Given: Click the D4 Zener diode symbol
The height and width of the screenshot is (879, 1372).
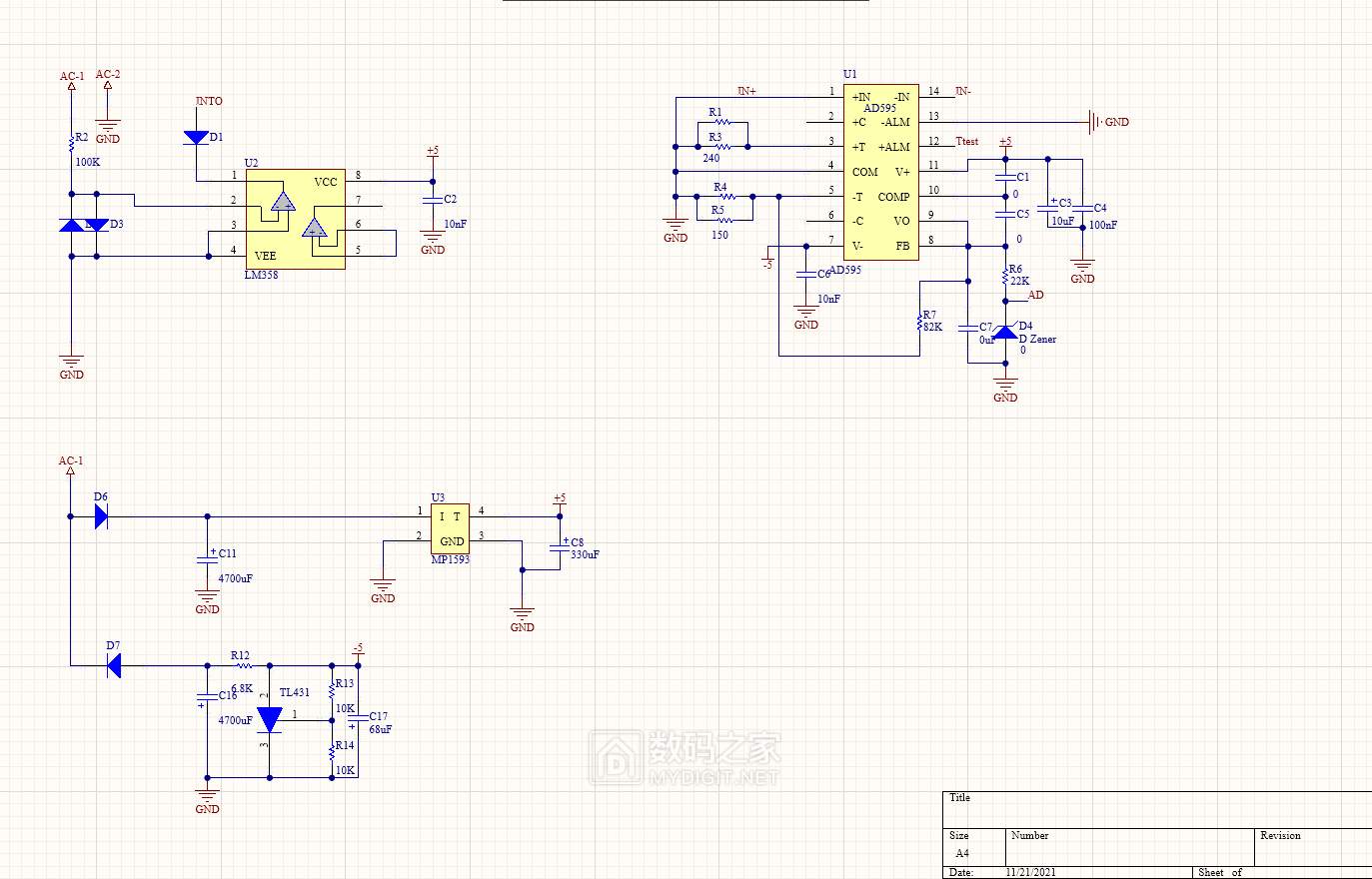Looking at the screenshot, I should 1005,332.
